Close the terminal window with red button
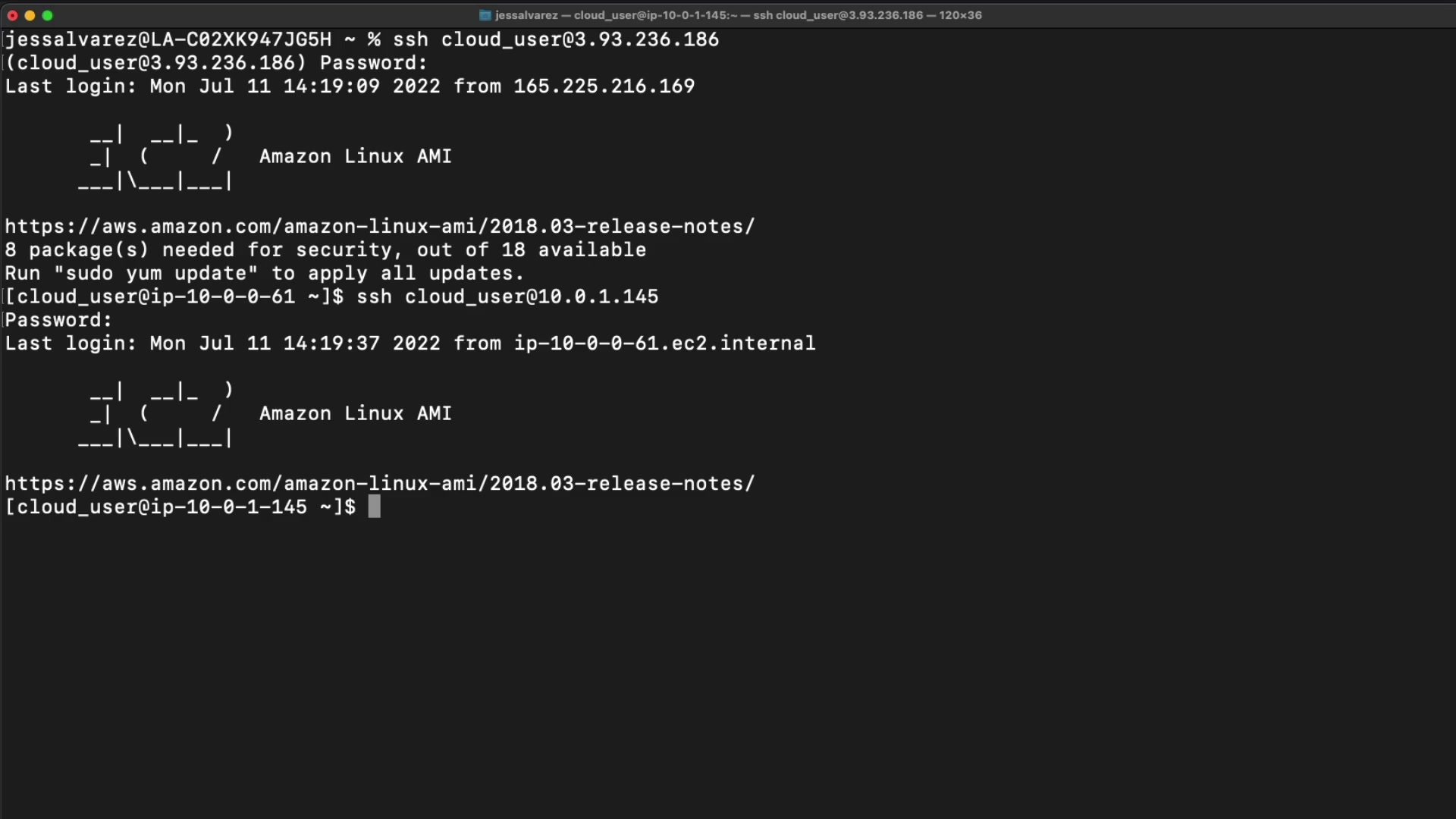The height and width of the screenshot is (819, 1456). pyautogui.click(x=12, y=15)
